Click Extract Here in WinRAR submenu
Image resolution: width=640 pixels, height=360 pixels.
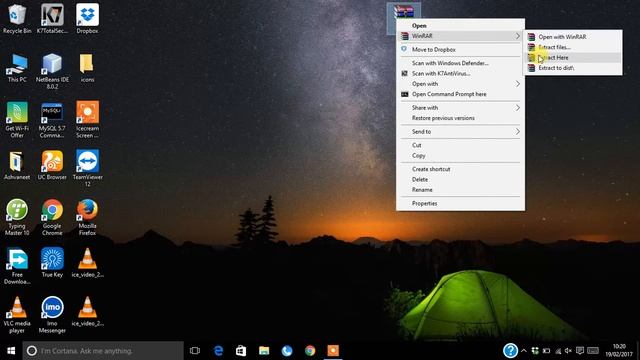pyautogui.click(x=573, y=58)
